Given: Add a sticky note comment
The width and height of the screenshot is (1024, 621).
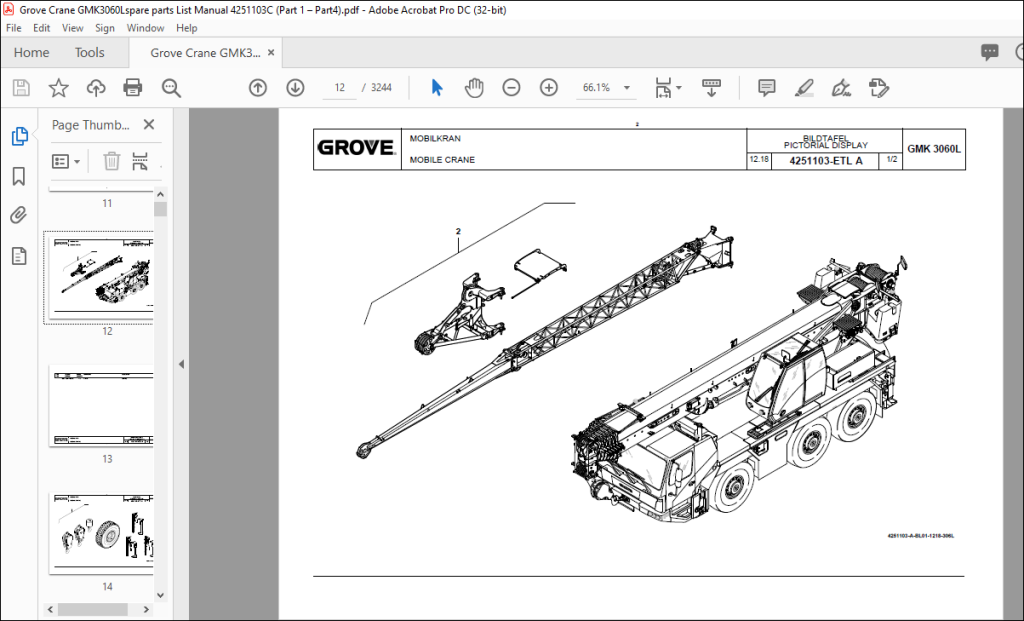Looking at the screenshot, I should pyautogui.click(x=767, y=88).
